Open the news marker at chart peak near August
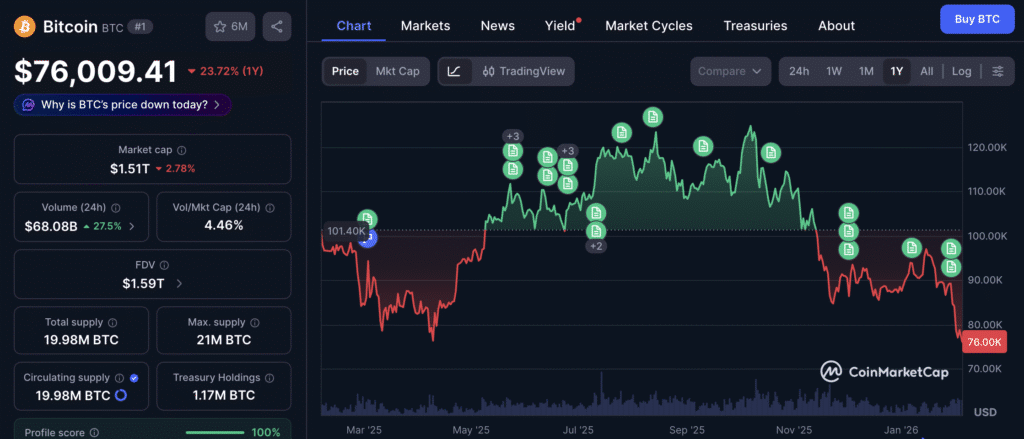The width and height of the screenshot is (1024, 439). (652, 117)
